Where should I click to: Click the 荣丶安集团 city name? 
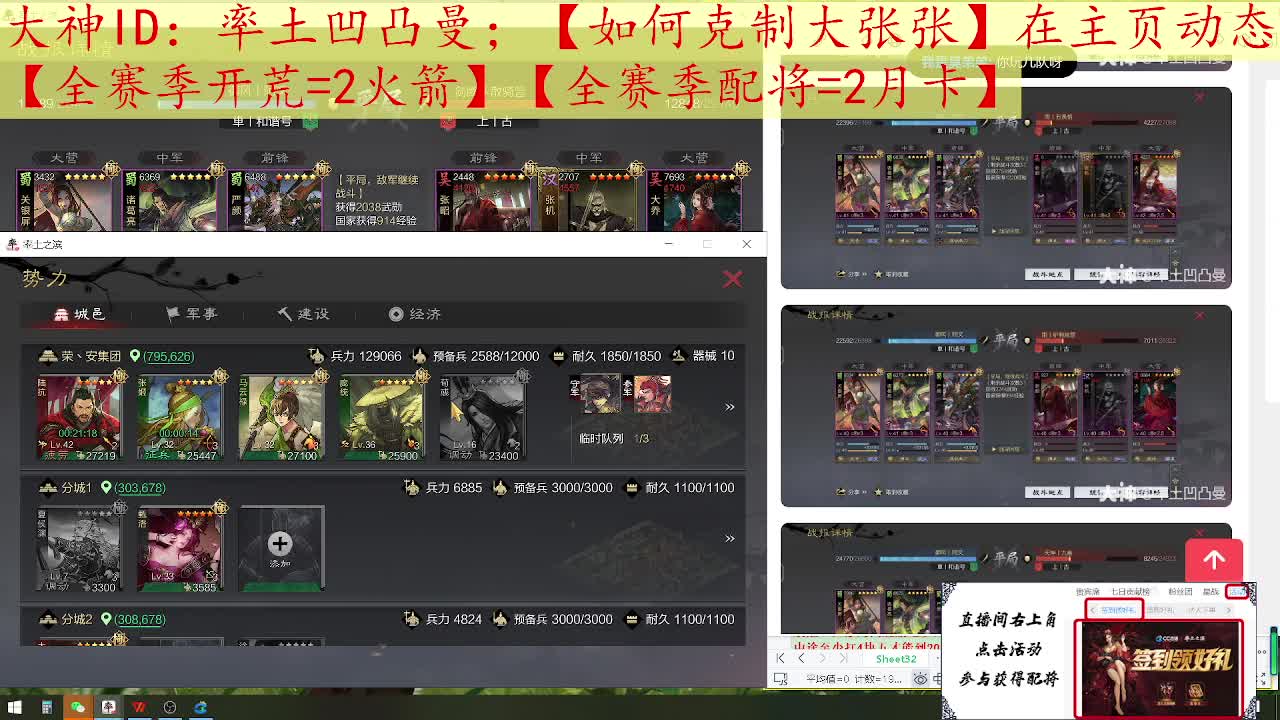90,356
